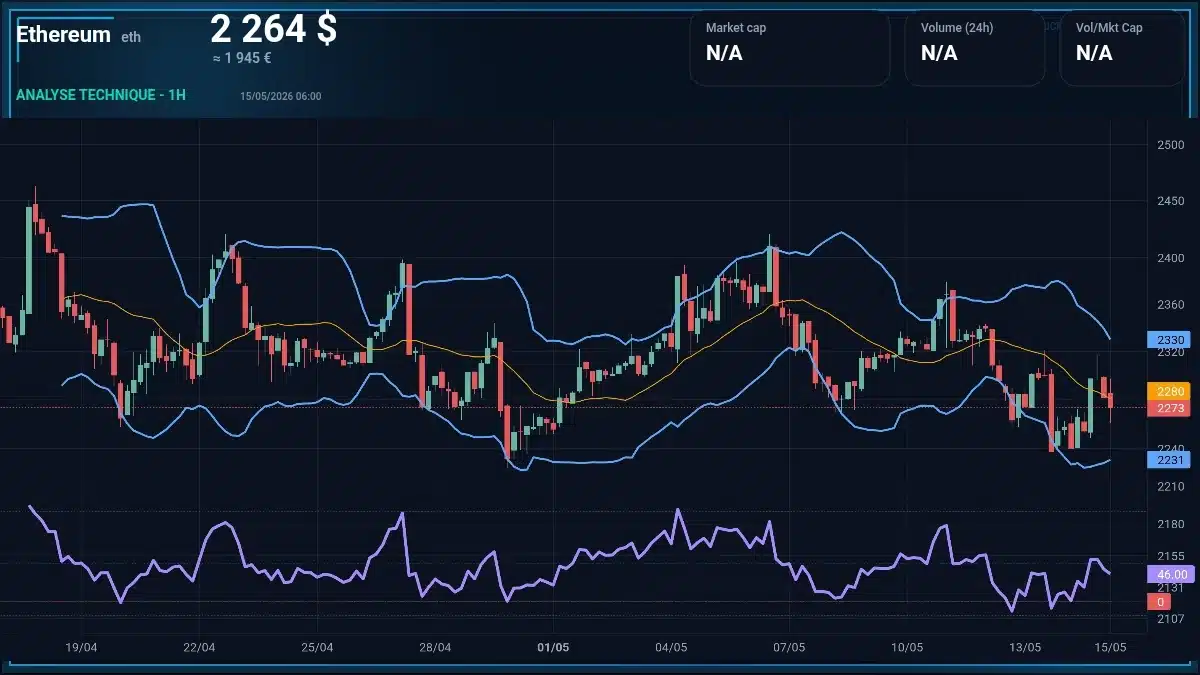The width and height of the screenshot is (1200, 675).
Task: Click the eth ticker symbol
Action: (131, 37)
